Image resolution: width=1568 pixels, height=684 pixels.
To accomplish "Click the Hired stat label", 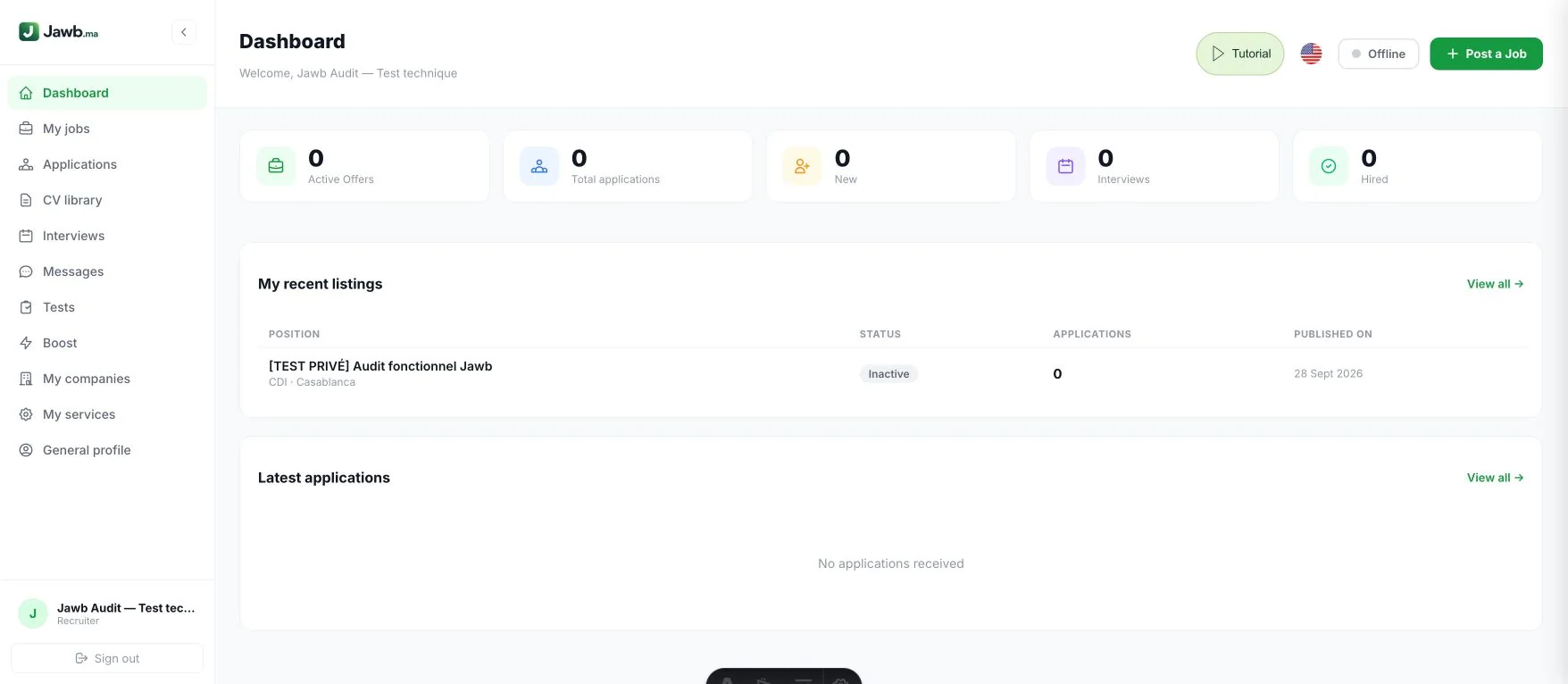I will tap(1374, 179).
